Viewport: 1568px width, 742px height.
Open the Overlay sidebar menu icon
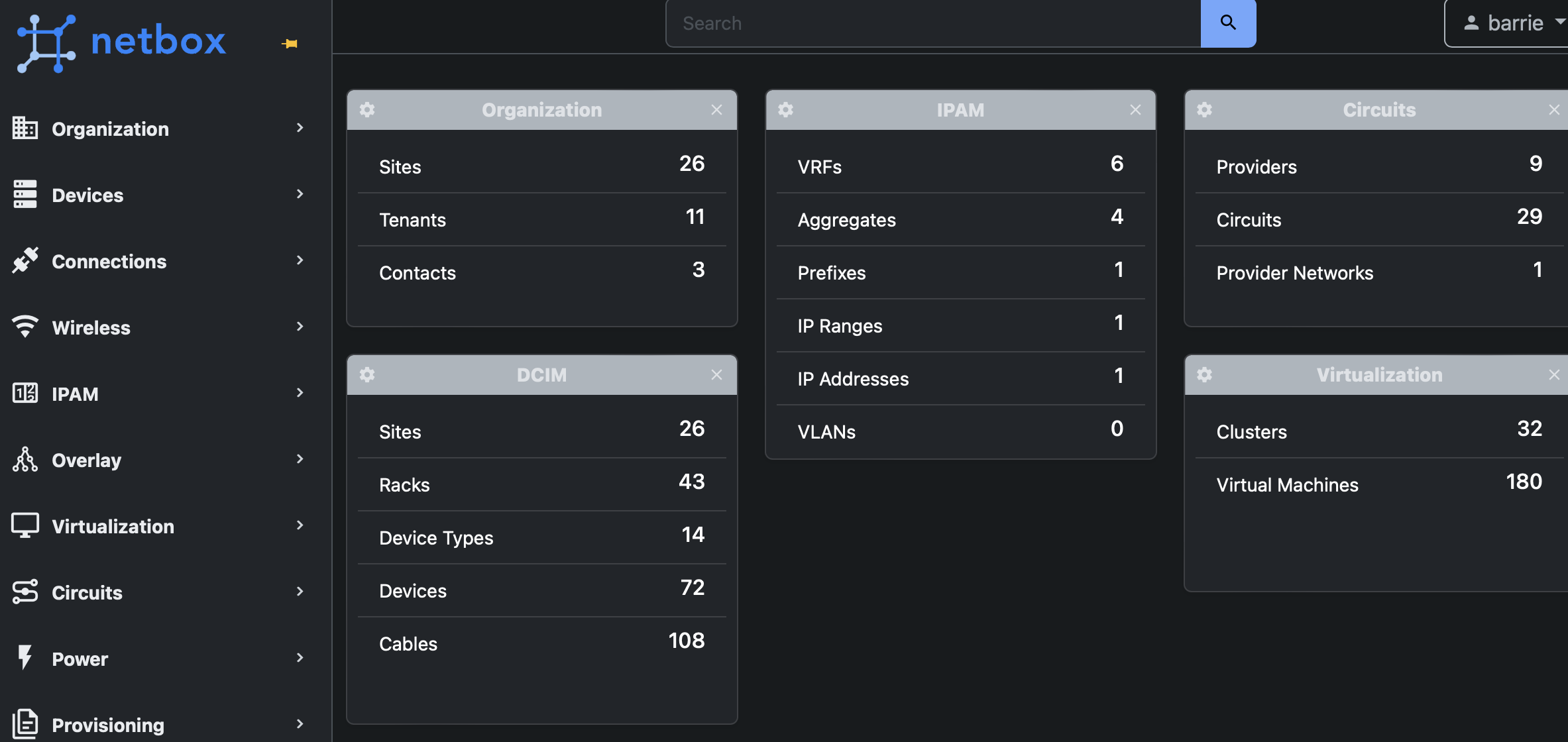(x=25, y=460)
